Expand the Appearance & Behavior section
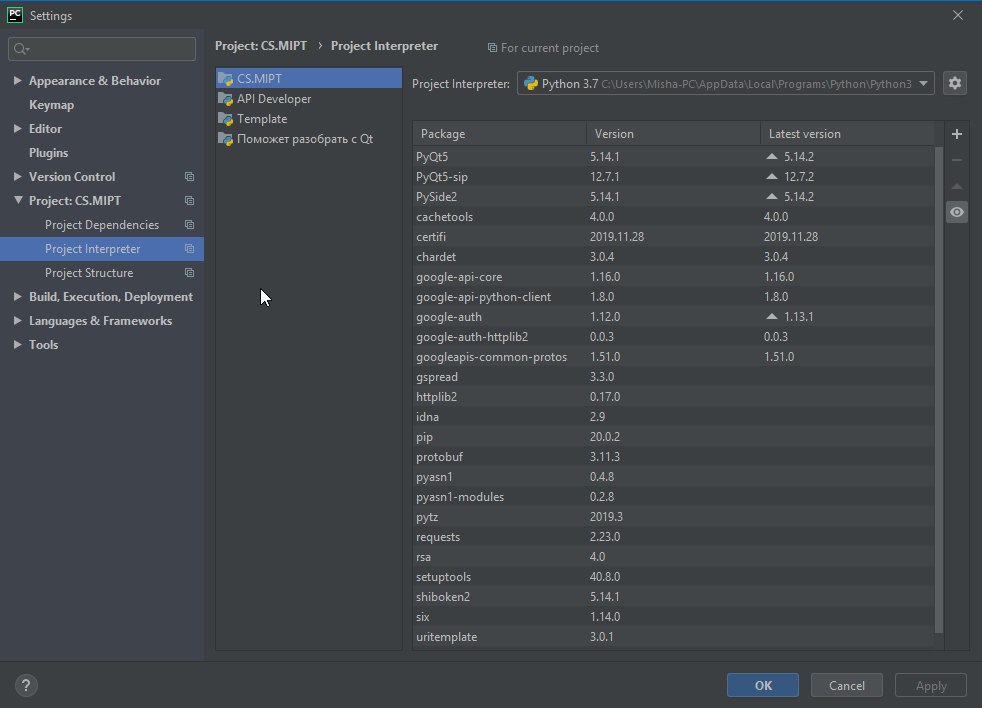The image size is (982, 708). [x=18, y=80]
